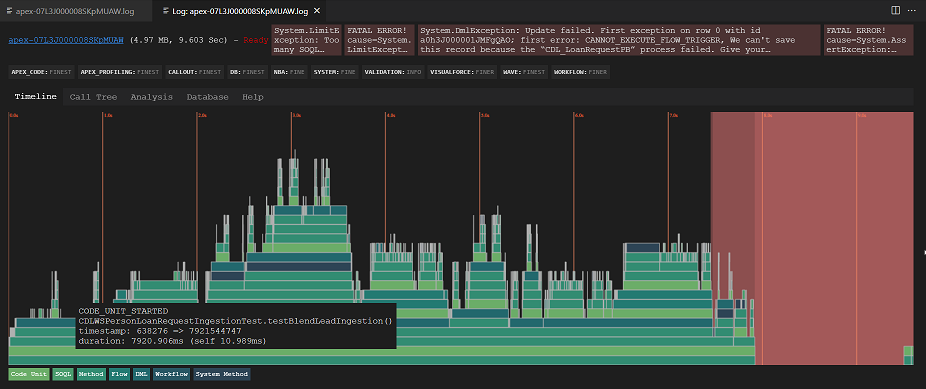Click the Flow legend swatch
The width and height of the screenshot is (926, 389).
(120, 374)
